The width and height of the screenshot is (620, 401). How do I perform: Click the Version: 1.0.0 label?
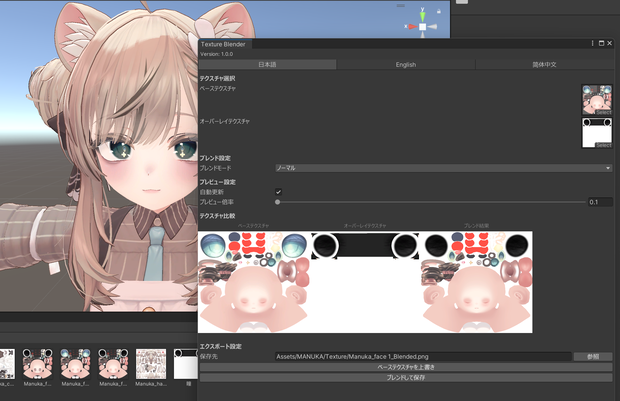(x=217, y=54)
